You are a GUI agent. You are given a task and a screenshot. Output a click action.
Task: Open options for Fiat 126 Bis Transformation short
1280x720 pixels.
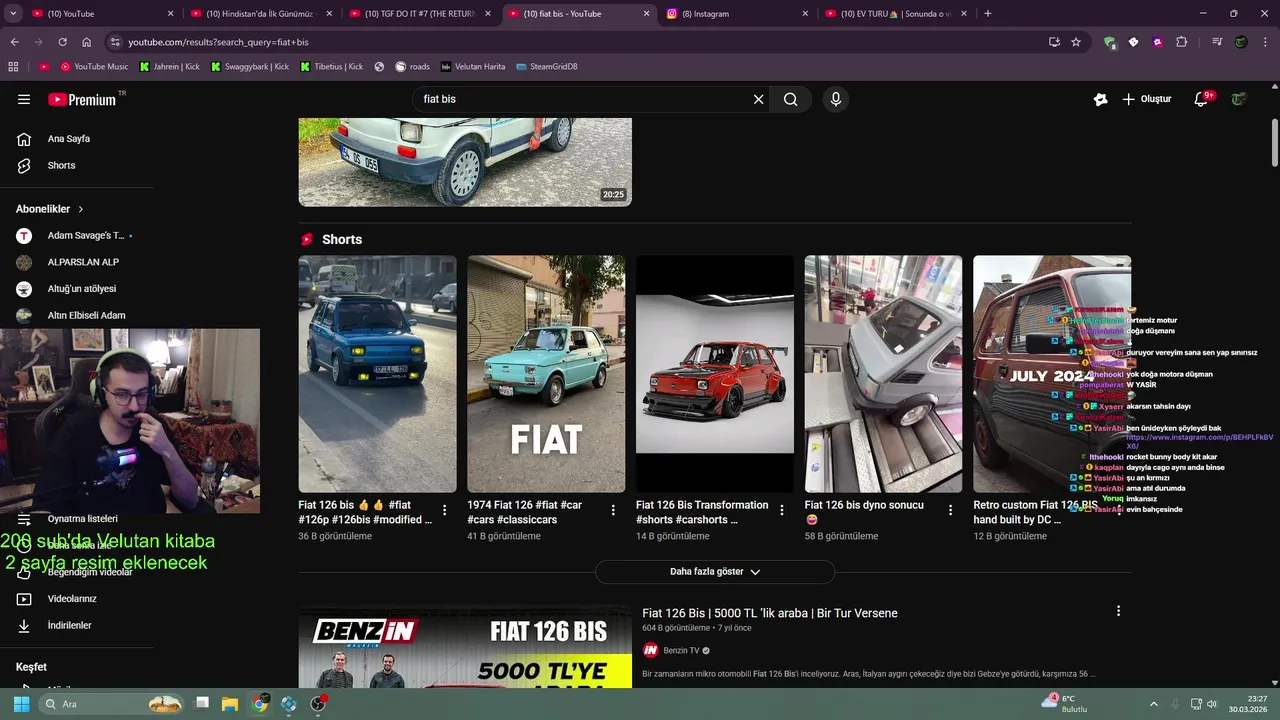pos(782,510)
